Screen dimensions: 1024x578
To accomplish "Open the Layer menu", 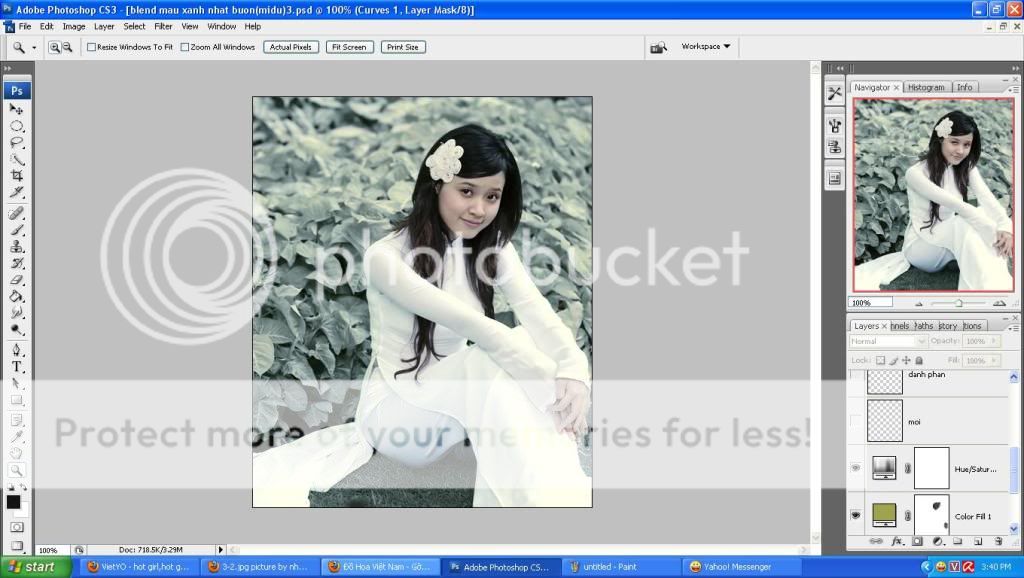I will 104,27.
